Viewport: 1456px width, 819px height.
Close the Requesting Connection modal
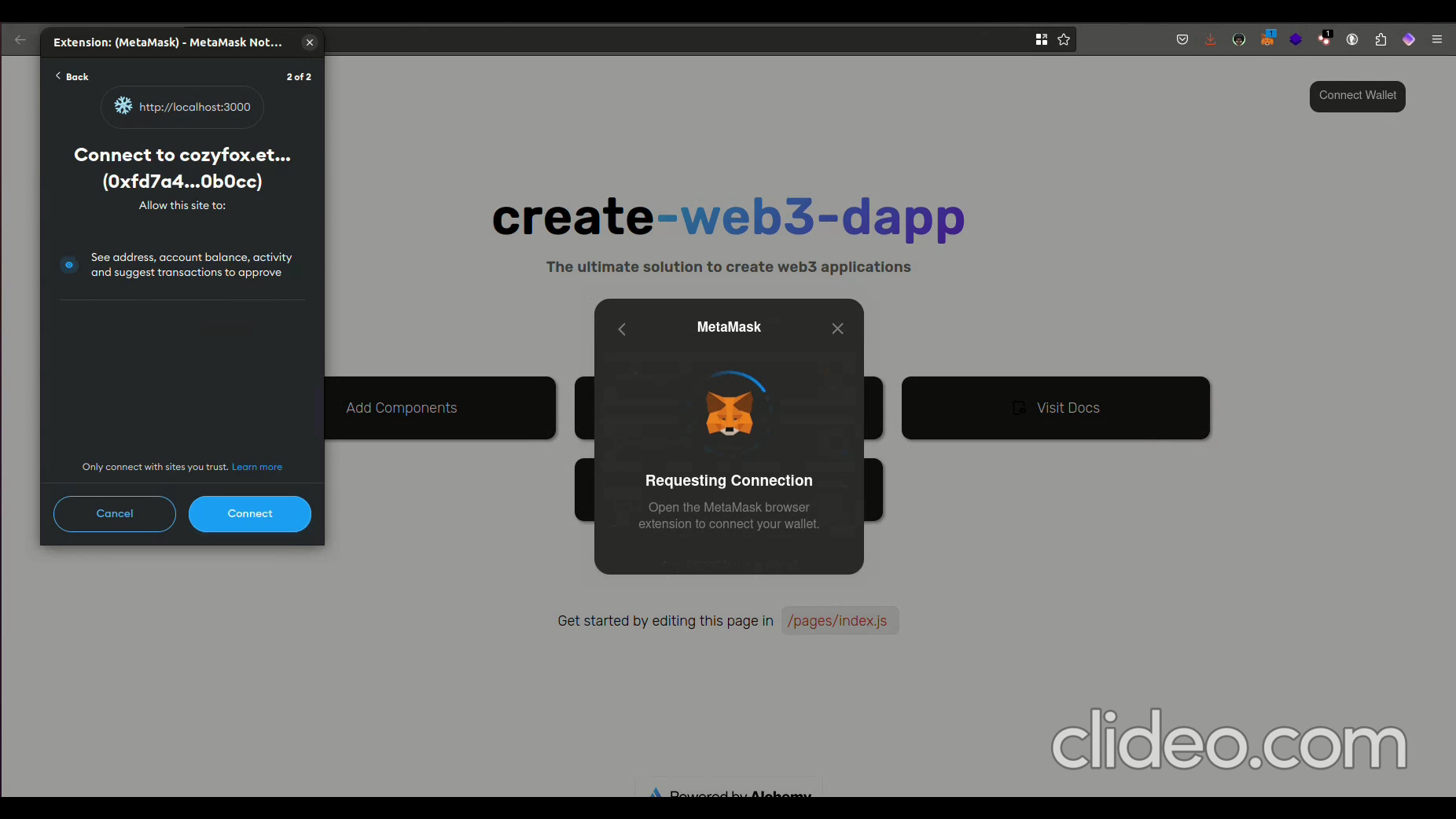tap(838, 329)
